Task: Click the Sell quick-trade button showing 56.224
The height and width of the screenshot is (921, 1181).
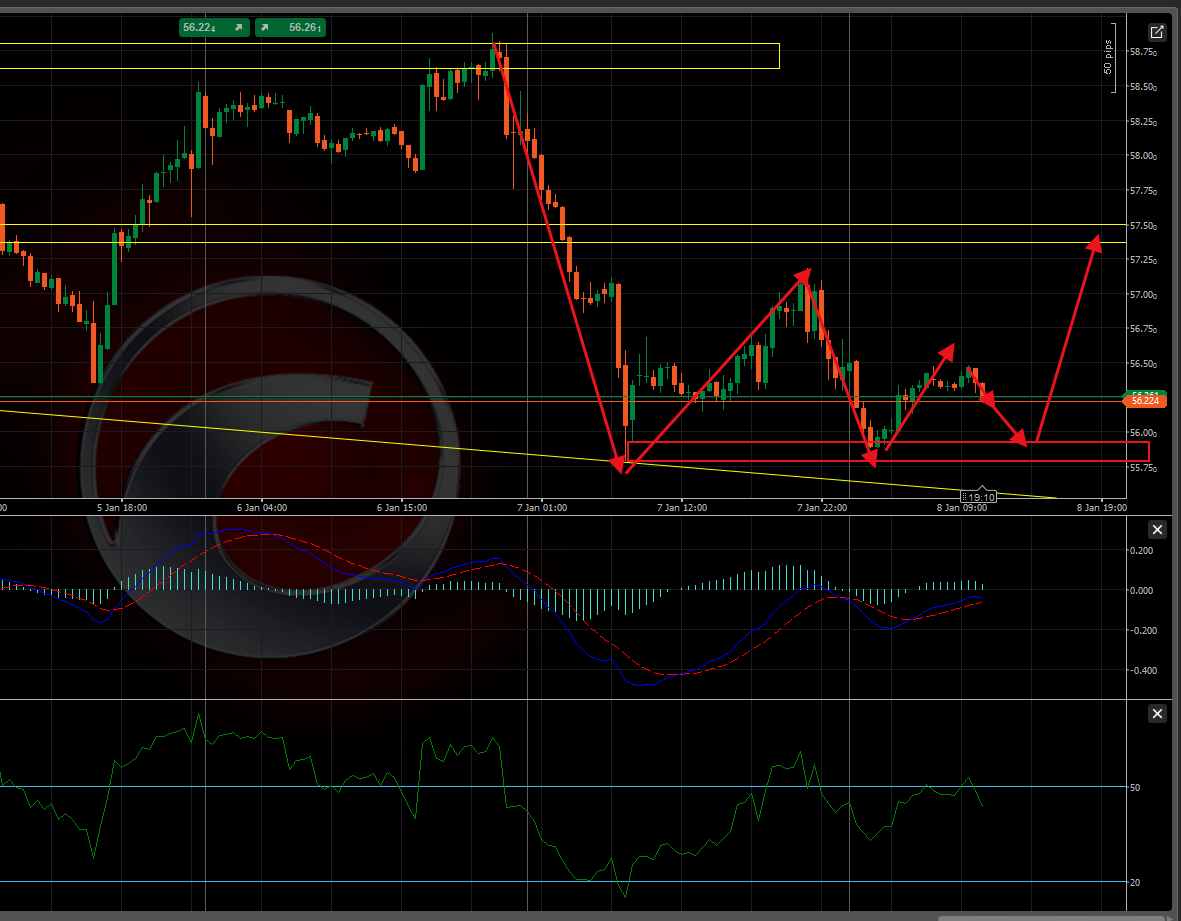Action: [x=214, y=28]
